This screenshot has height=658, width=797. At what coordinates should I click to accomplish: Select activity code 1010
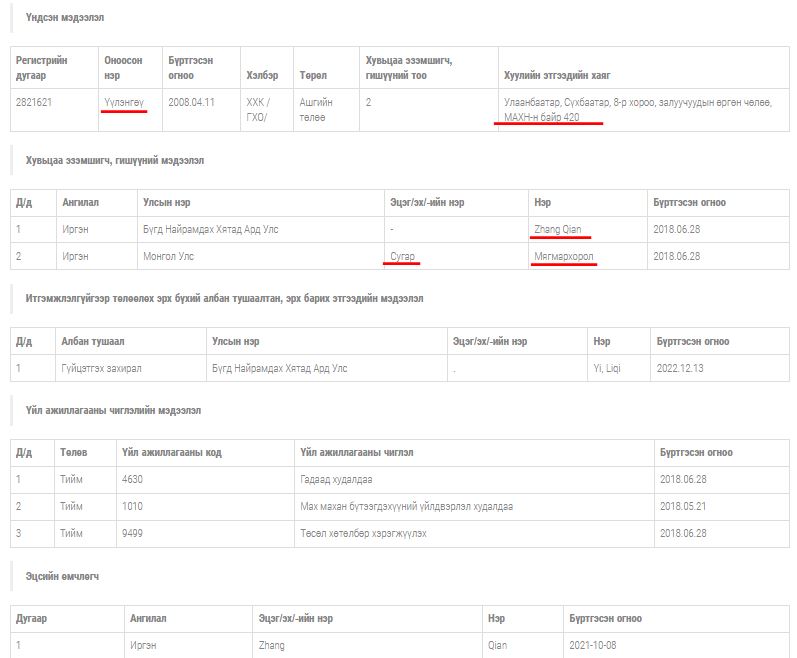pyautogui.click(x=132, y=506)
